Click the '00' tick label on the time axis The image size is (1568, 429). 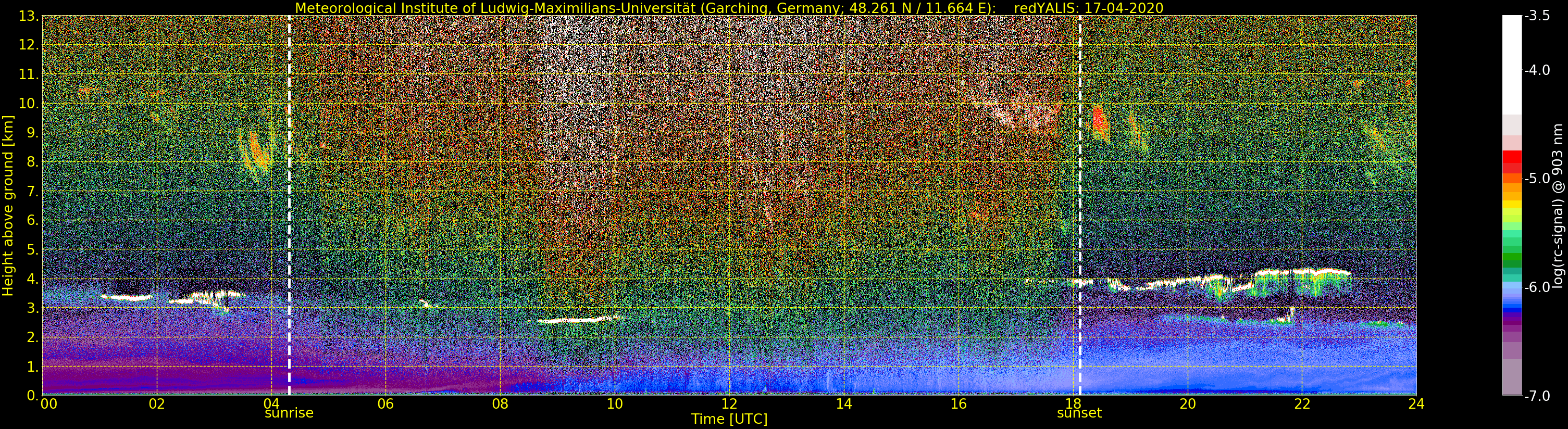[48, 403]
